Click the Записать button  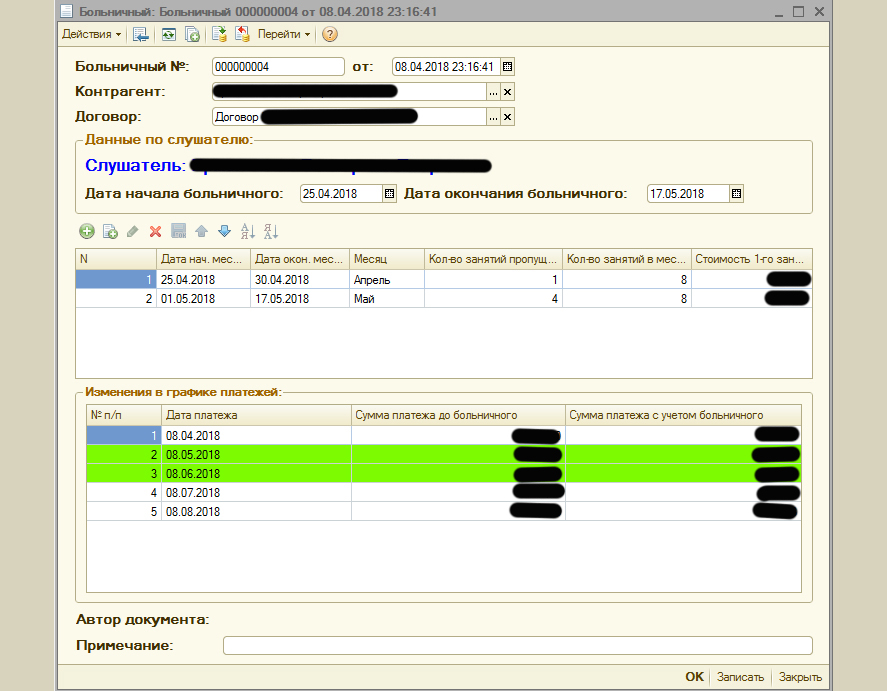[740, 677]
